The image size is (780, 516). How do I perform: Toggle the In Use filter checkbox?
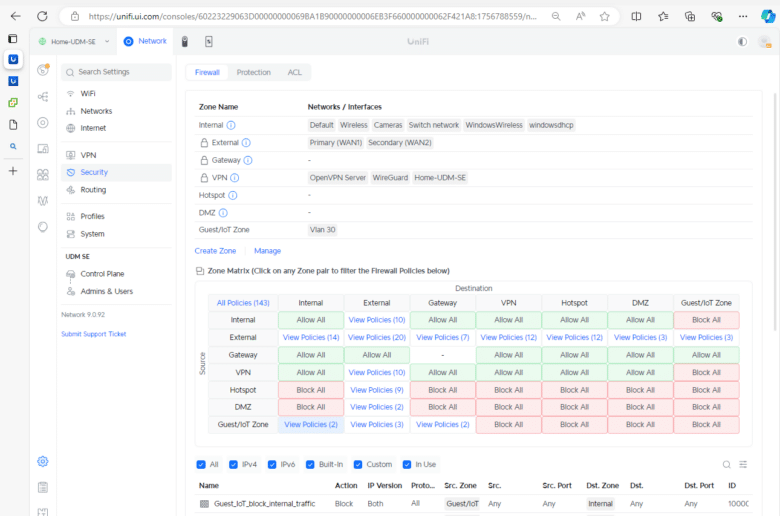(x=407, y=464)
